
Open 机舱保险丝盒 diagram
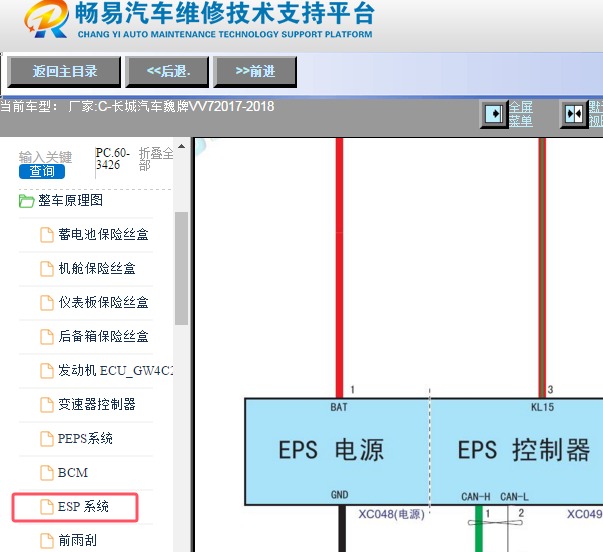point(97,268)
